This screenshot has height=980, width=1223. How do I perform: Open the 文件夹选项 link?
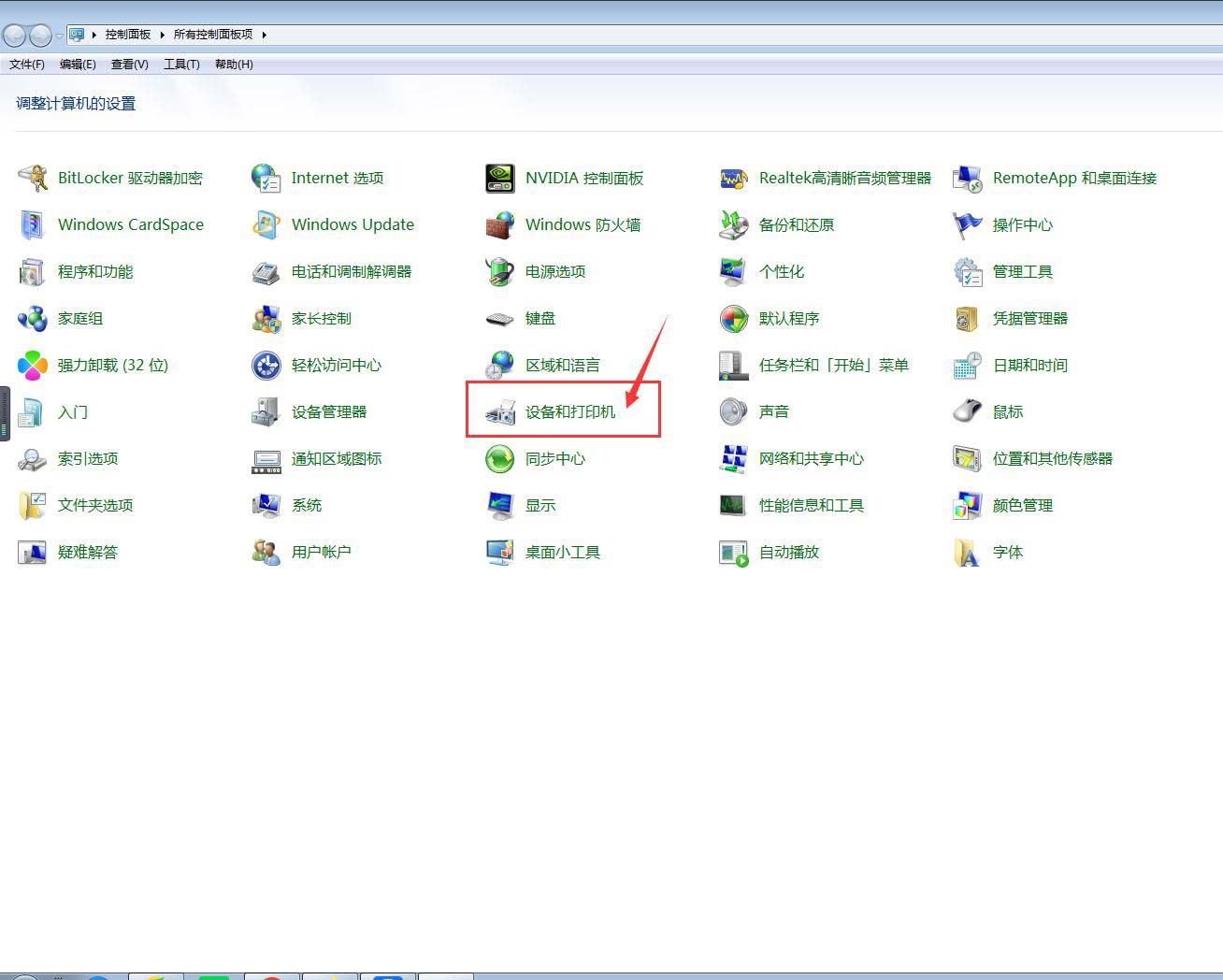pyautogui.click(x=95, y=505)
